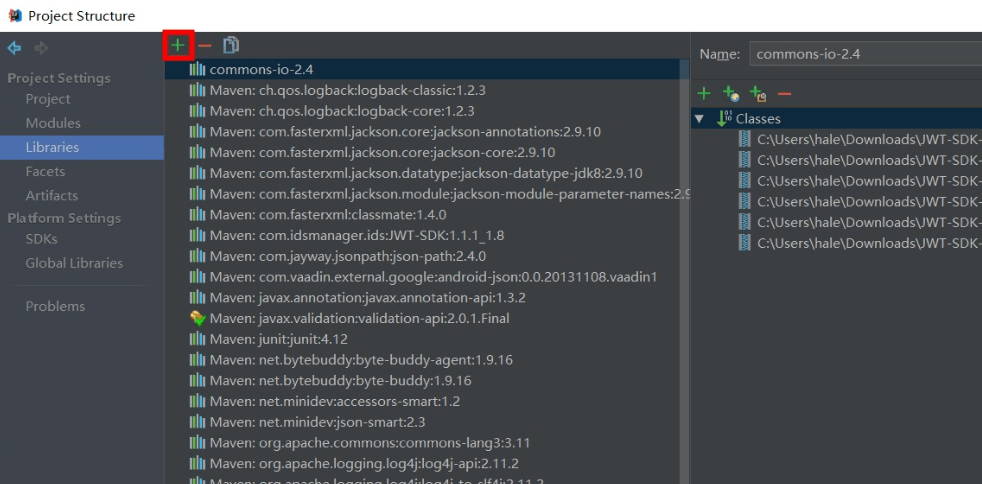Open the Artifacts settings section

tap(52, 195)
